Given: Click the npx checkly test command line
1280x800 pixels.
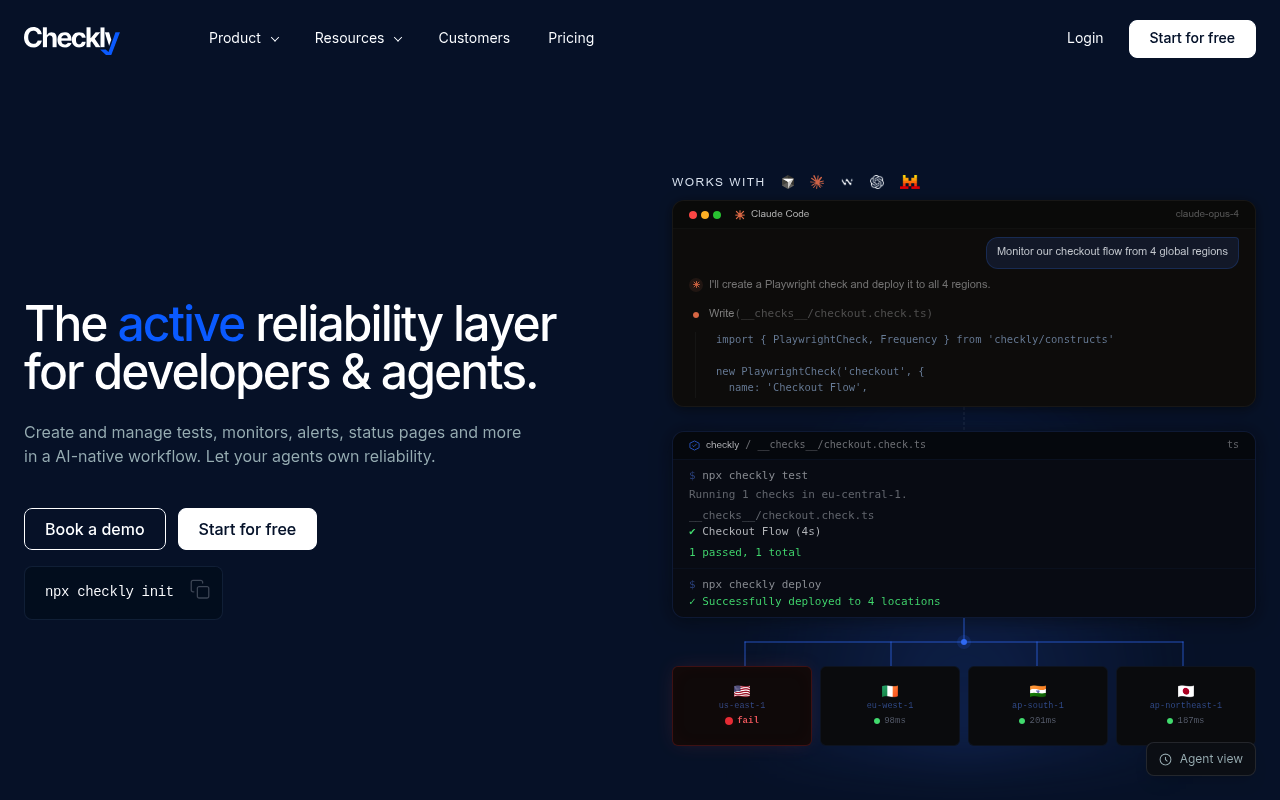Looking at the screenshot, I should (748, 476).
